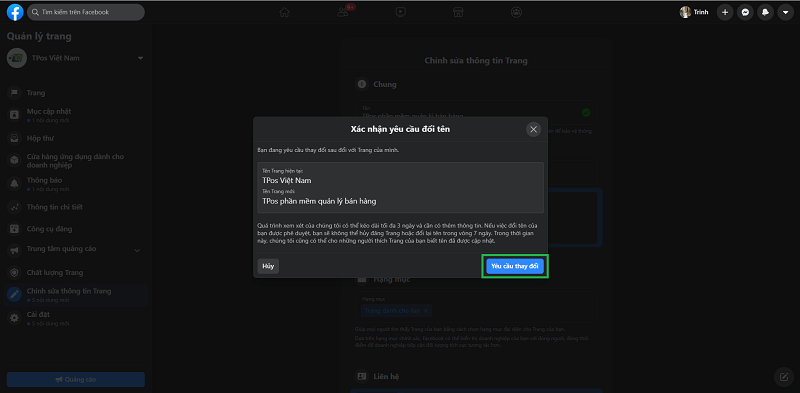The width and height of the screenshot is (800, 393).
Task: Click the Facebook logo icon
Action: click(x=15, y=12)
